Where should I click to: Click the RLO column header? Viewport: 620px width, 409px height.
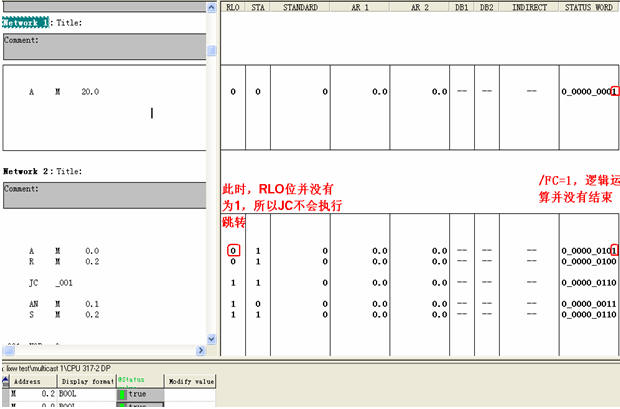[233, 7]
